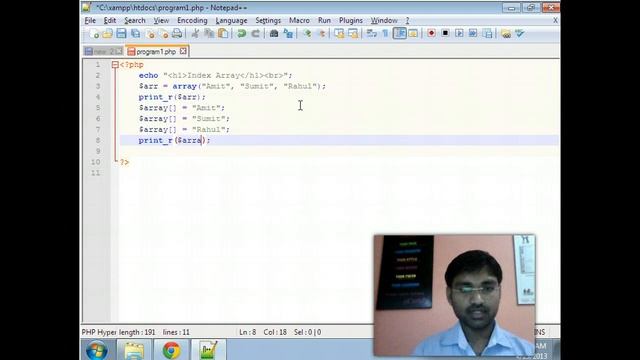Toggle INS mode in the status bar
This screenshot has width=640, height=360.
540,332
